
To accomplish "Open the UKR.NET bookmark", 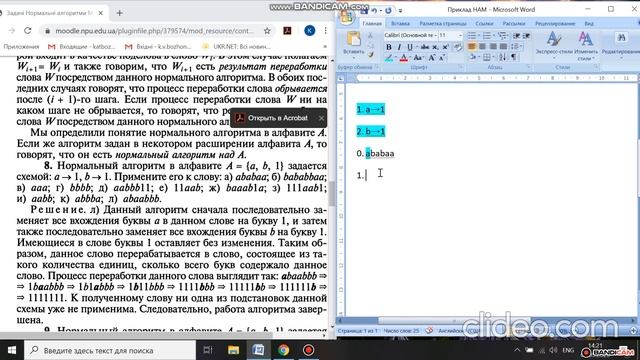I will [236, 47].
